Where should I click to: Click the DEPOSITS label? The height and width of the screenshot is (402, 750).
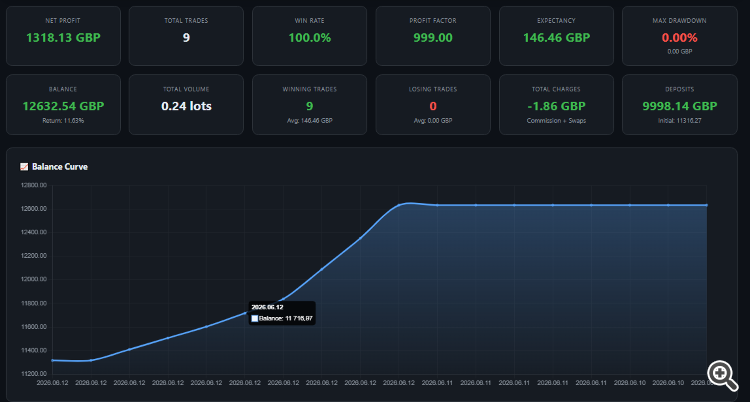tap(679, 89)
